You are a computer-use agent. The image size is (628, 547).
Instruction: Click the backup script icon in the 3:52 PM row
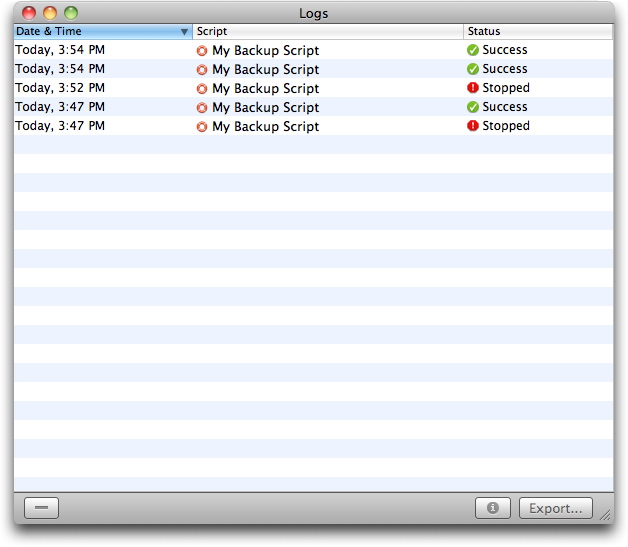tap(202, 88)
